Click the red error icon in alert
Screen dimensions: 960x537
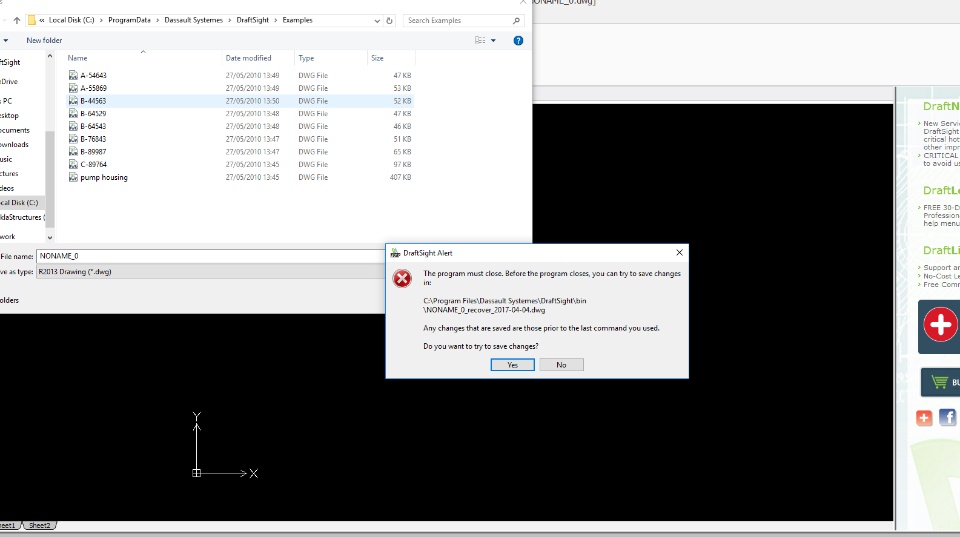(x=402, y=279)
